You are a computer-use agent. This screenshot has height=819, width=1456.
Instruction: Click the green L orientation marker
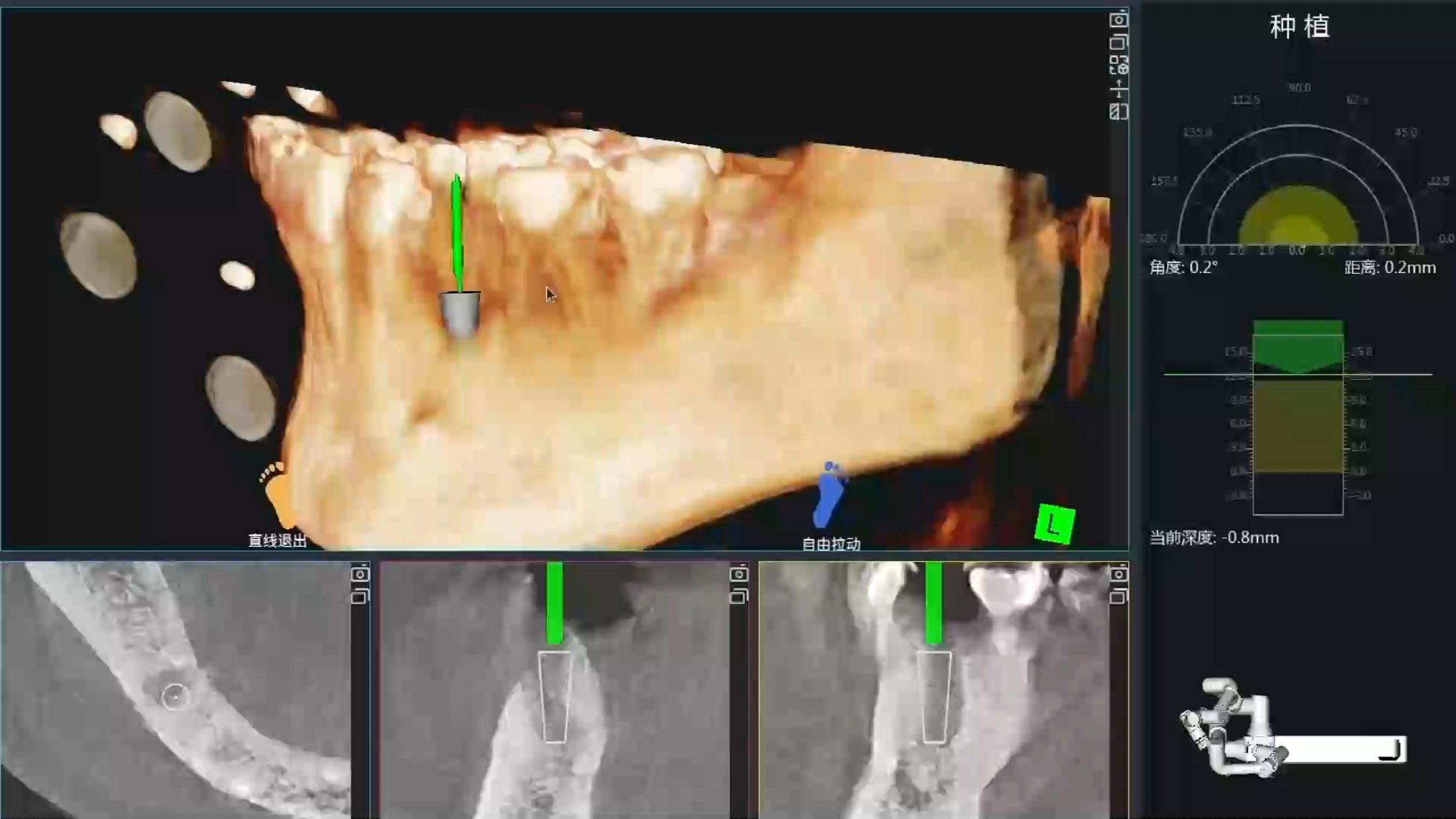[1055, 524]
